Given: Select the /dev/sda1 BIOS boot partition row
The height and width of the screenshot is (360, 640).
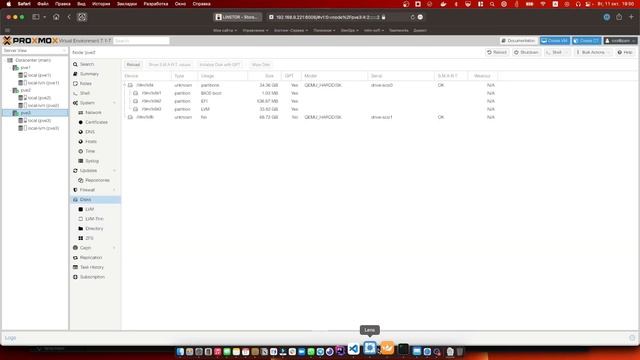Looking at the screenshot, I should [310, 93].
